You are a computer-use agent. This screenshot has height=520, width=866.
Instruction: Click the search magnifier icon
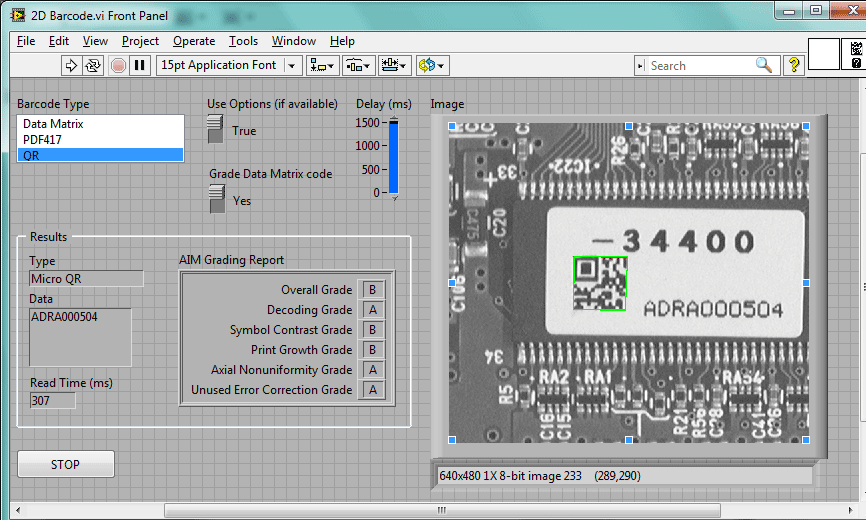click(x=764, y=65)
